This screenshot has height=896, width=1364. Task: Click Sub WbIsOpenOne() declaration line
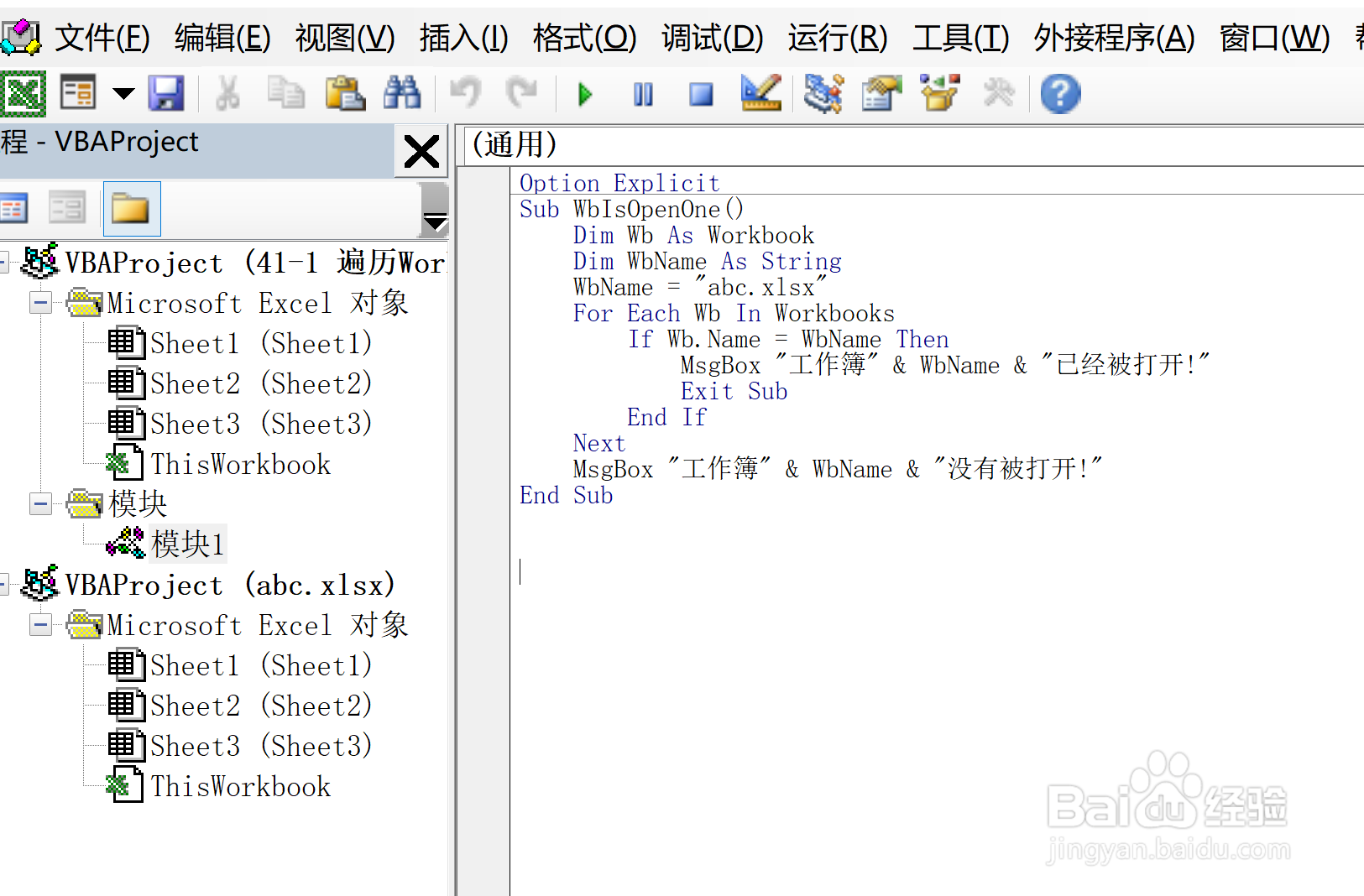coord(631,209)
